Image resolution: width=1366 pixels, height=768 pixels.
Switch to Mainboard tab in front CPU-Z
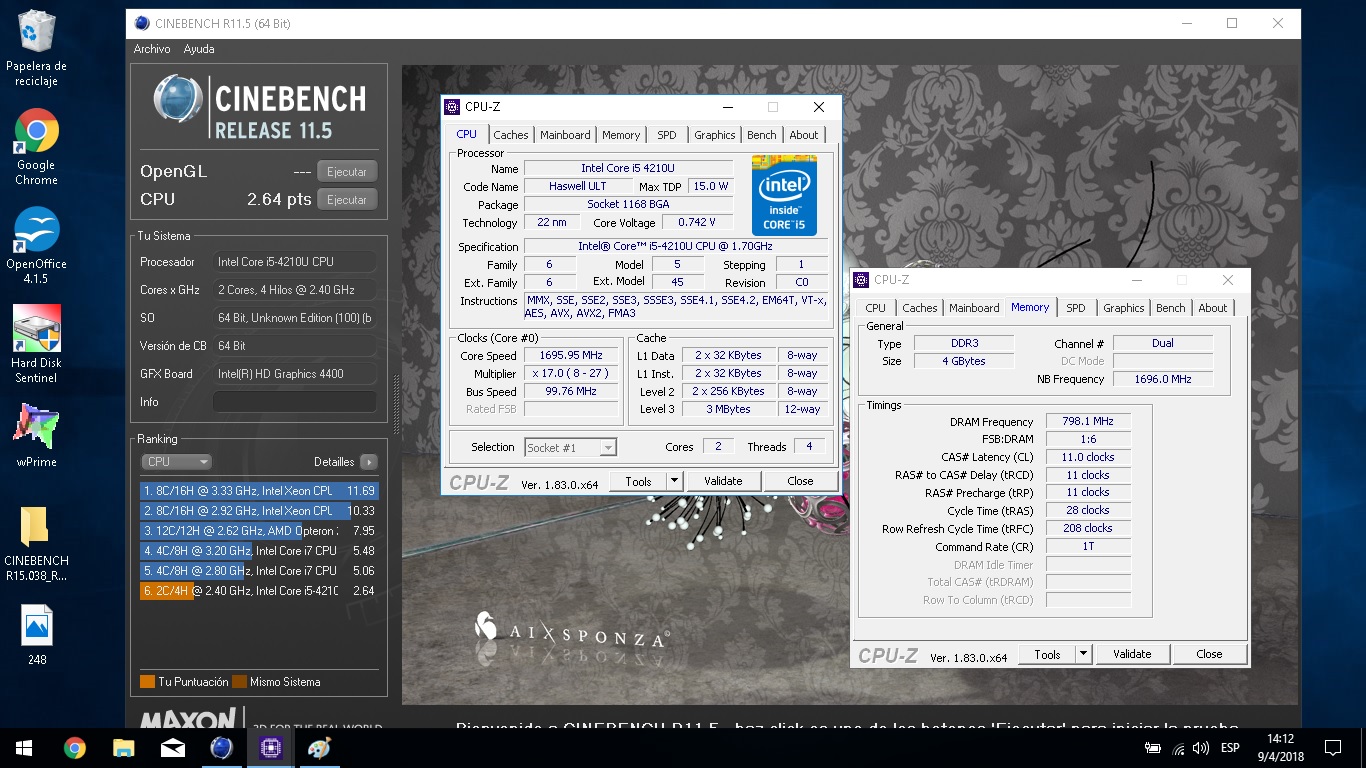[565, 135]
